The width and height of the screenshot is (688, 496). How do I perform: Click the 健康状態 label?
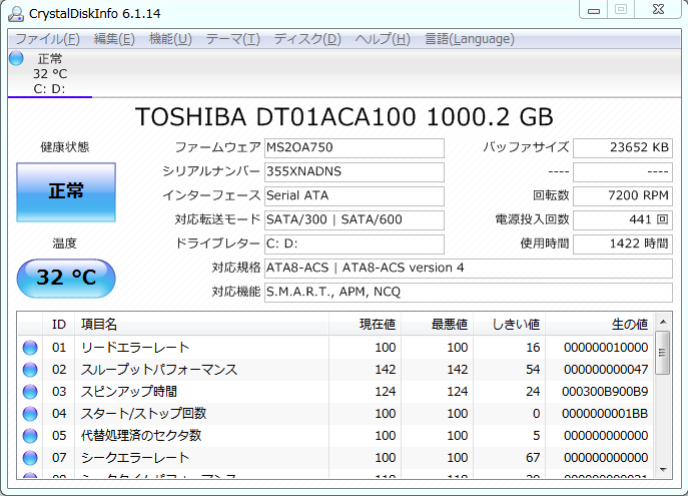(x=65, y=147)
